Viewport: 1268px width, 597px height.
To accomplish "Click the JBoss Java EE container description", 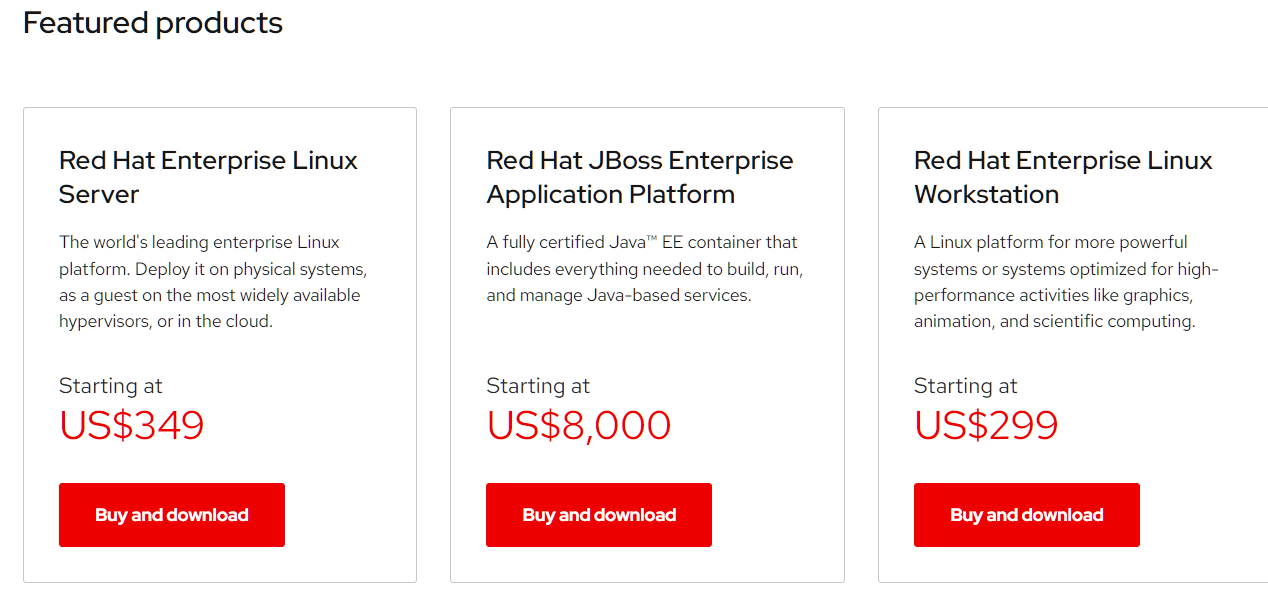I will (644, 269).
